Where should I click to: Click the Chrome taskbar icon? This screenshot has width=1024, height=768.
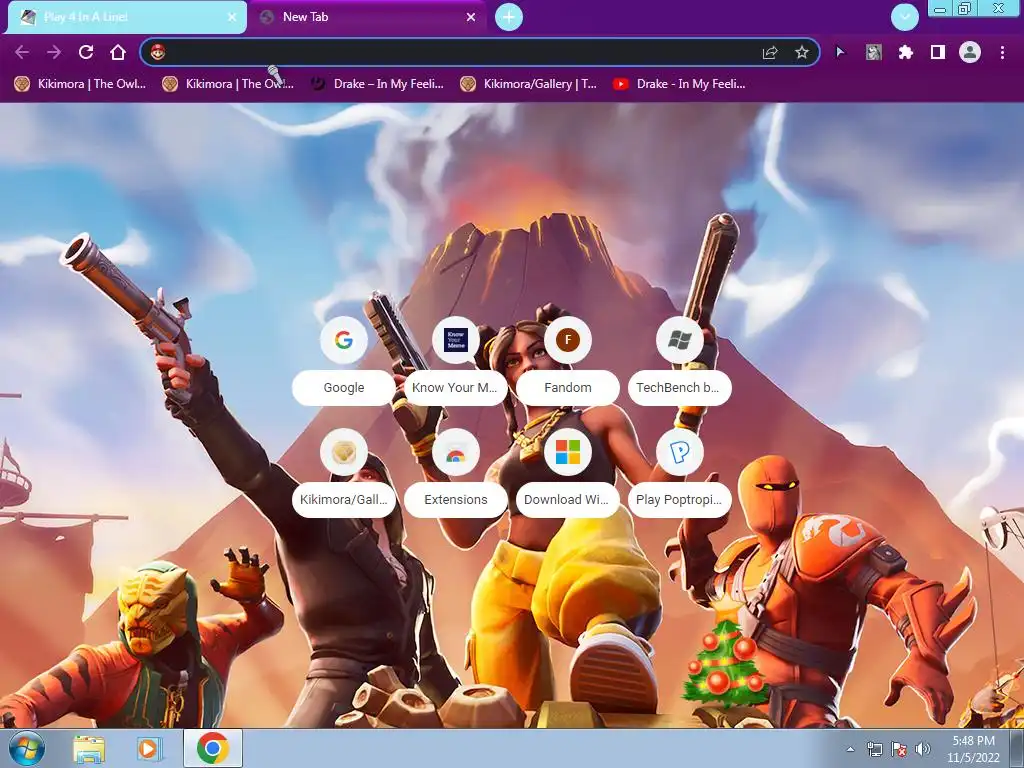point(213,748)
